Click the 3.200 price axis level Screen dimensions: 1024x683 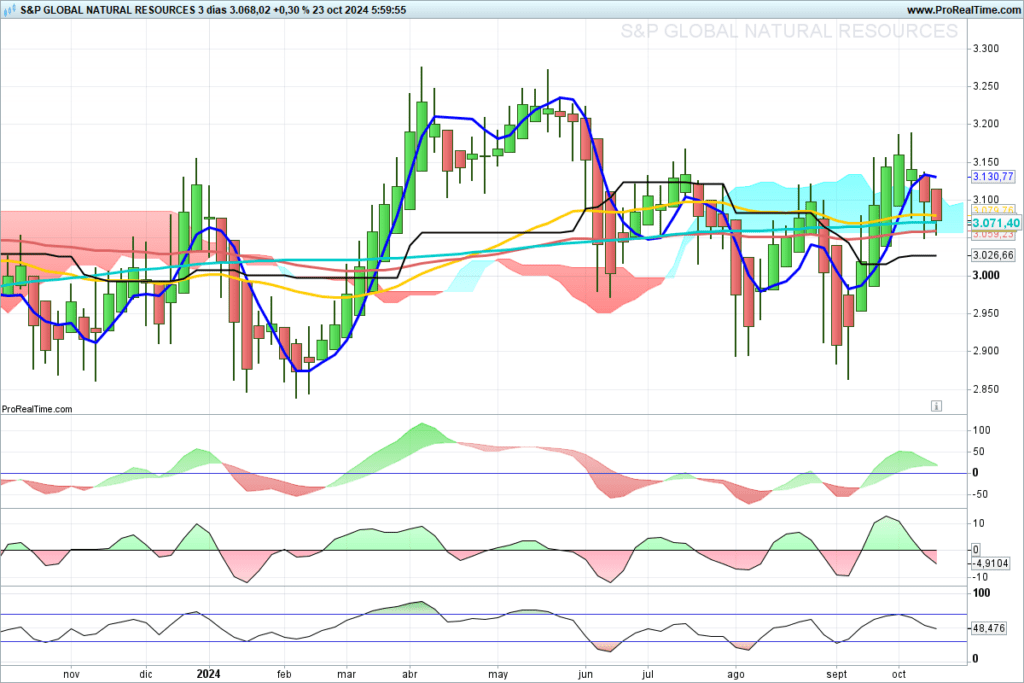(x=986, y=124)
